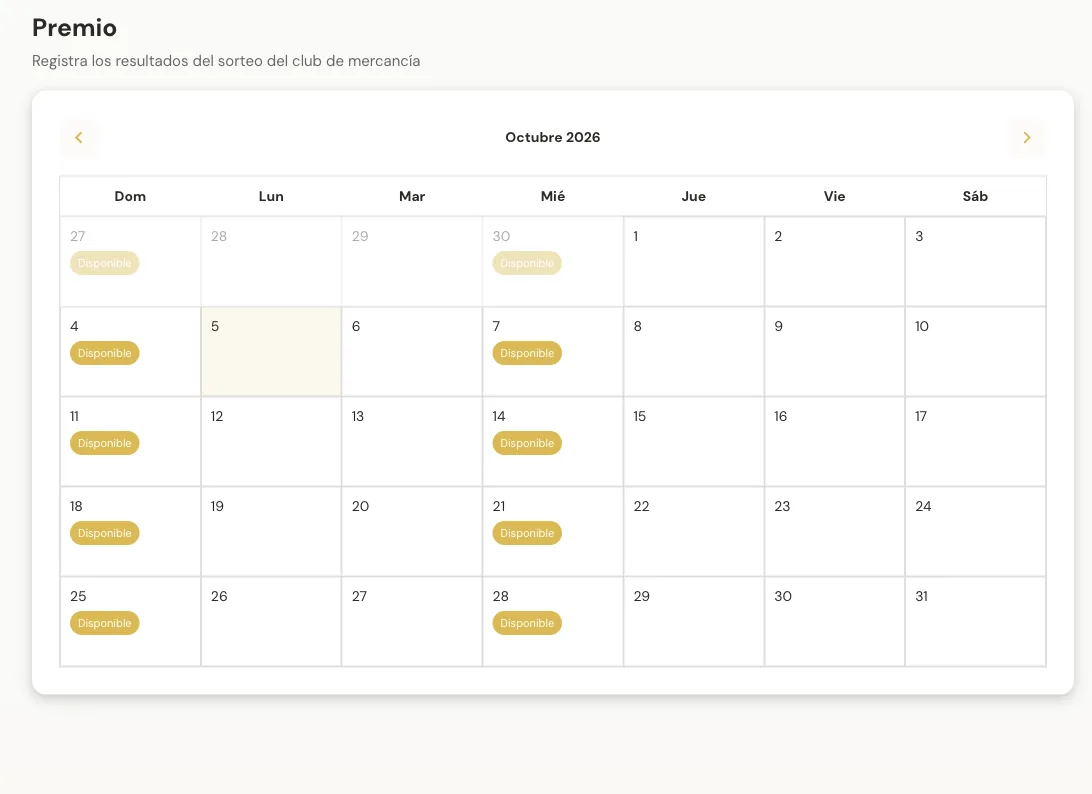Select day 26 cell

coord(271,621)
